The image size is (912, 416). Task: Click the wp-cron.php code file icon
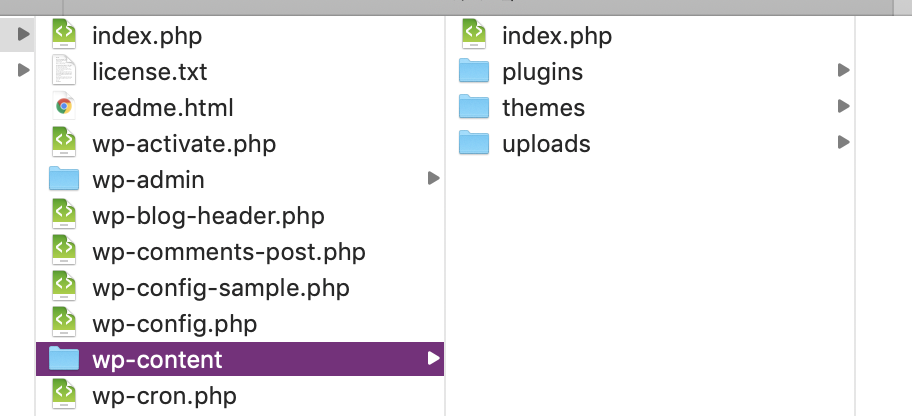64,395
